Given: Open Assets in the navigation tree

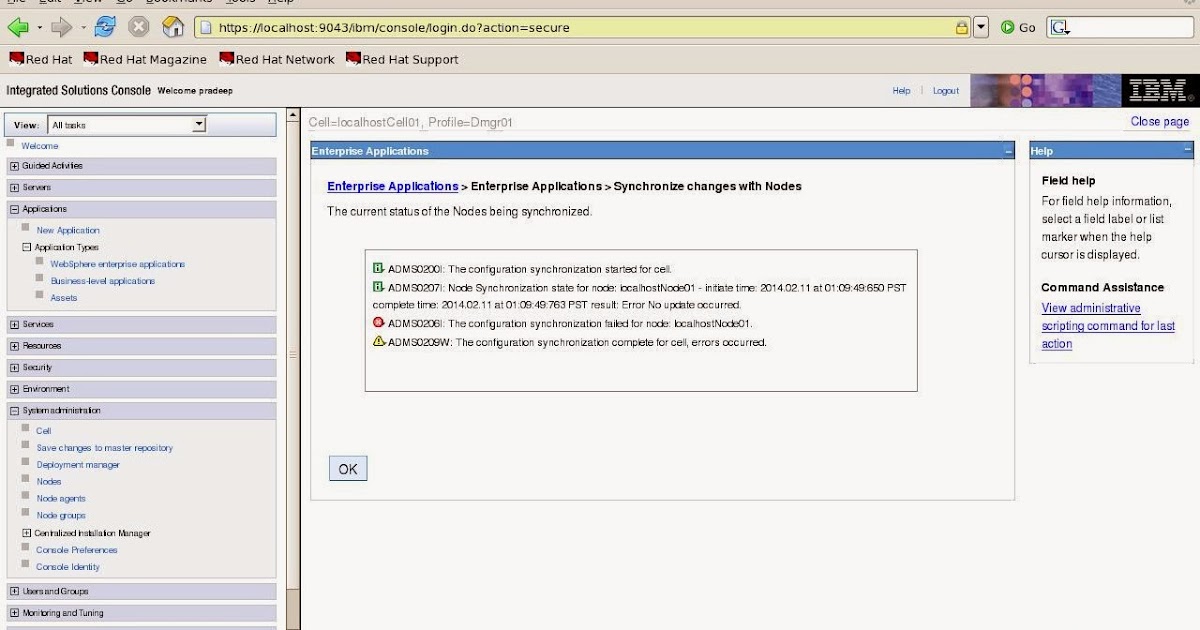Looking at the screenshot, I should [x=64, y=298].
